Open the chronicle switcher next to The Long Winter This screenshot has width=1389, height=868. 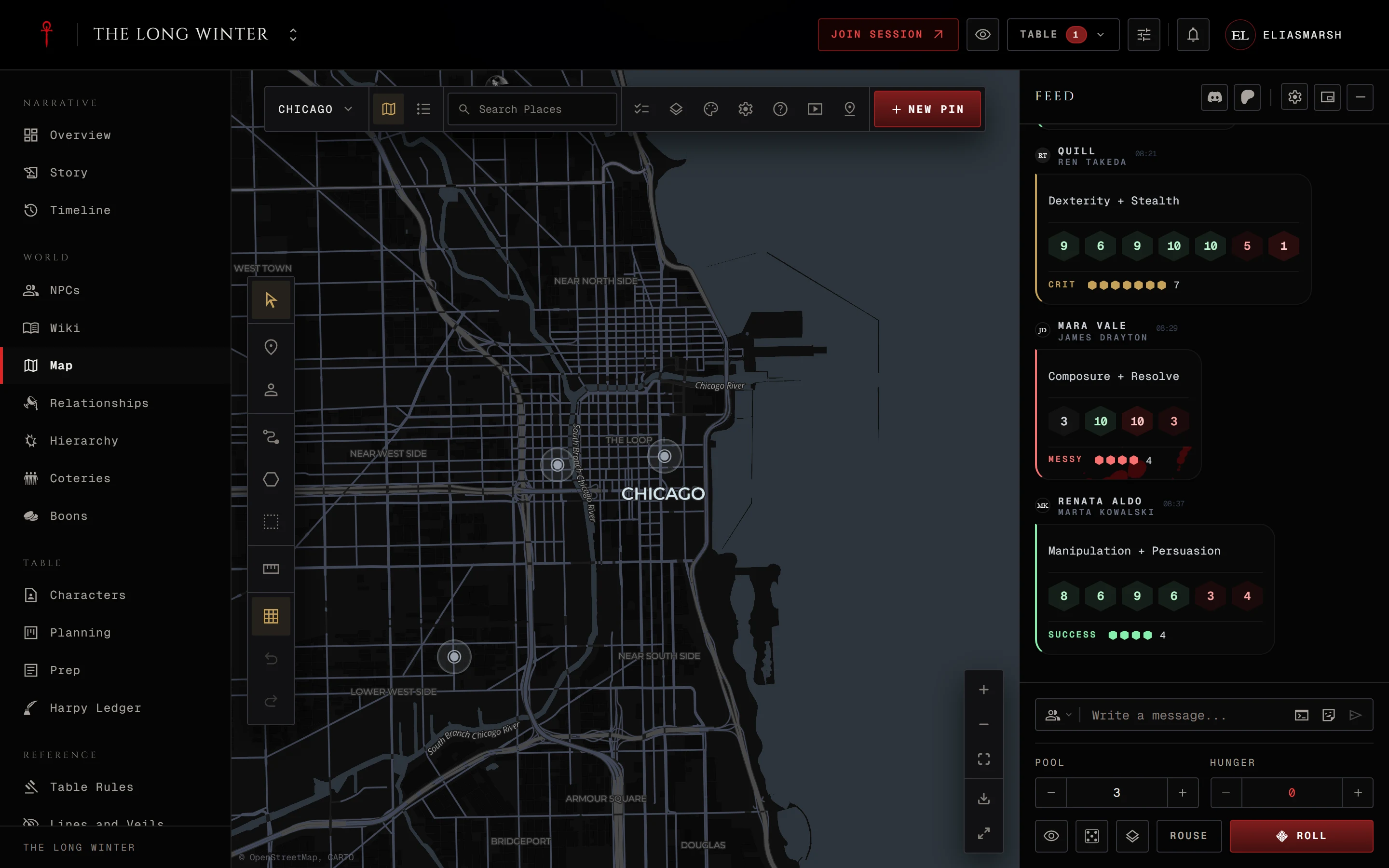click(x=293, y=34)
